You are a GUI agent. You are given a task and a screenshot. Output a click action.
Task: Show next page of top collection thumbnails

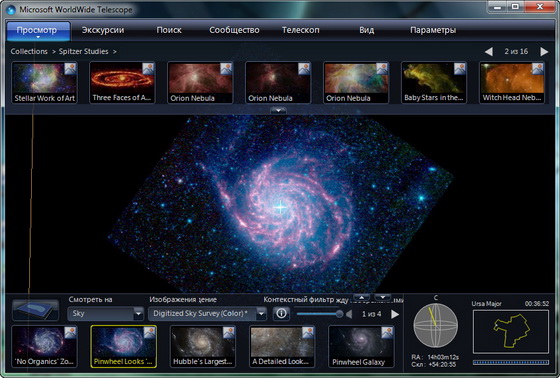(544, 52)
